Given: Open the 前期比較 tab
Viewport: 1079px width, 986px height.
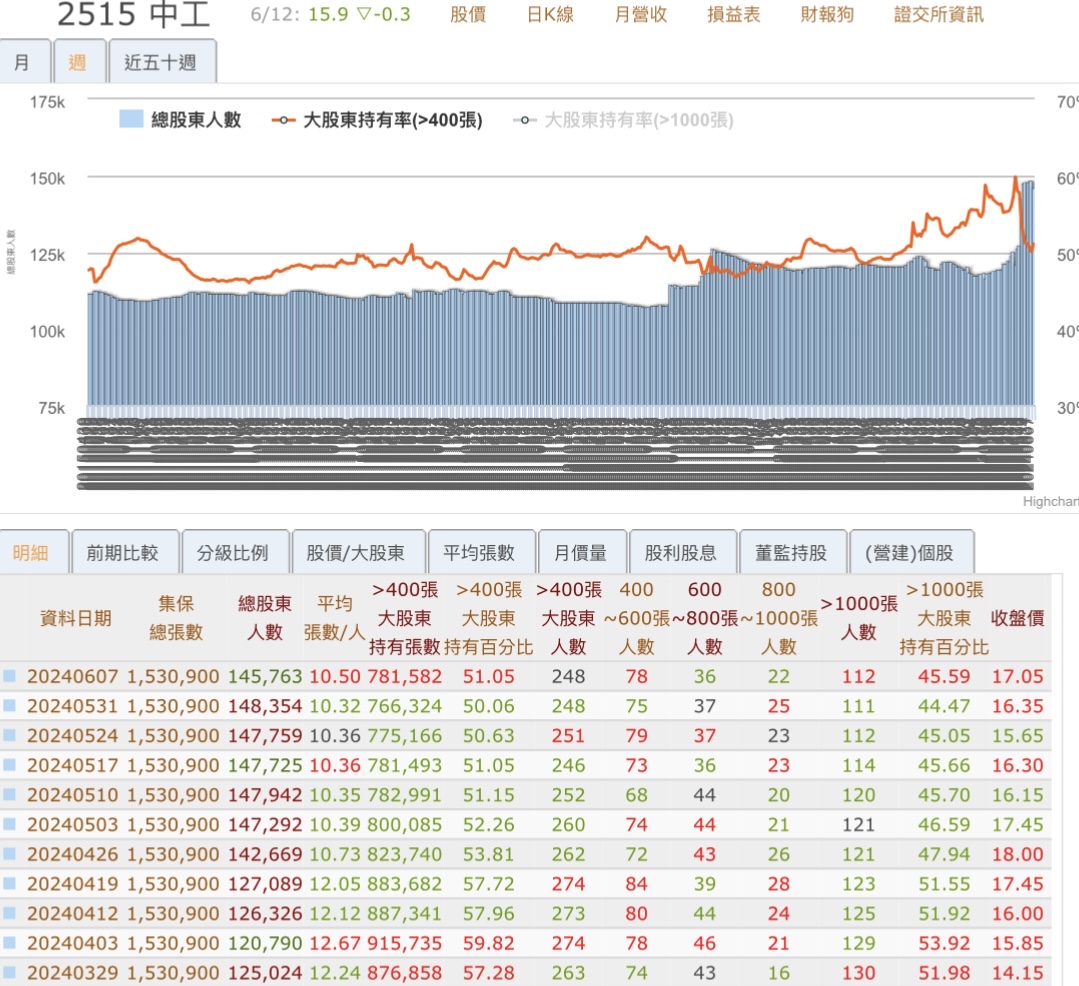Looking at the screenshot, I should coord(125,550).
